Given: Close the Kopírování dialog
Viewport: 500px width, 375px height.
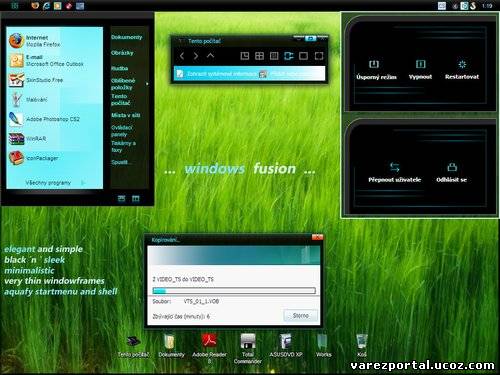Looking at the screenshot, I should (317, 237).
